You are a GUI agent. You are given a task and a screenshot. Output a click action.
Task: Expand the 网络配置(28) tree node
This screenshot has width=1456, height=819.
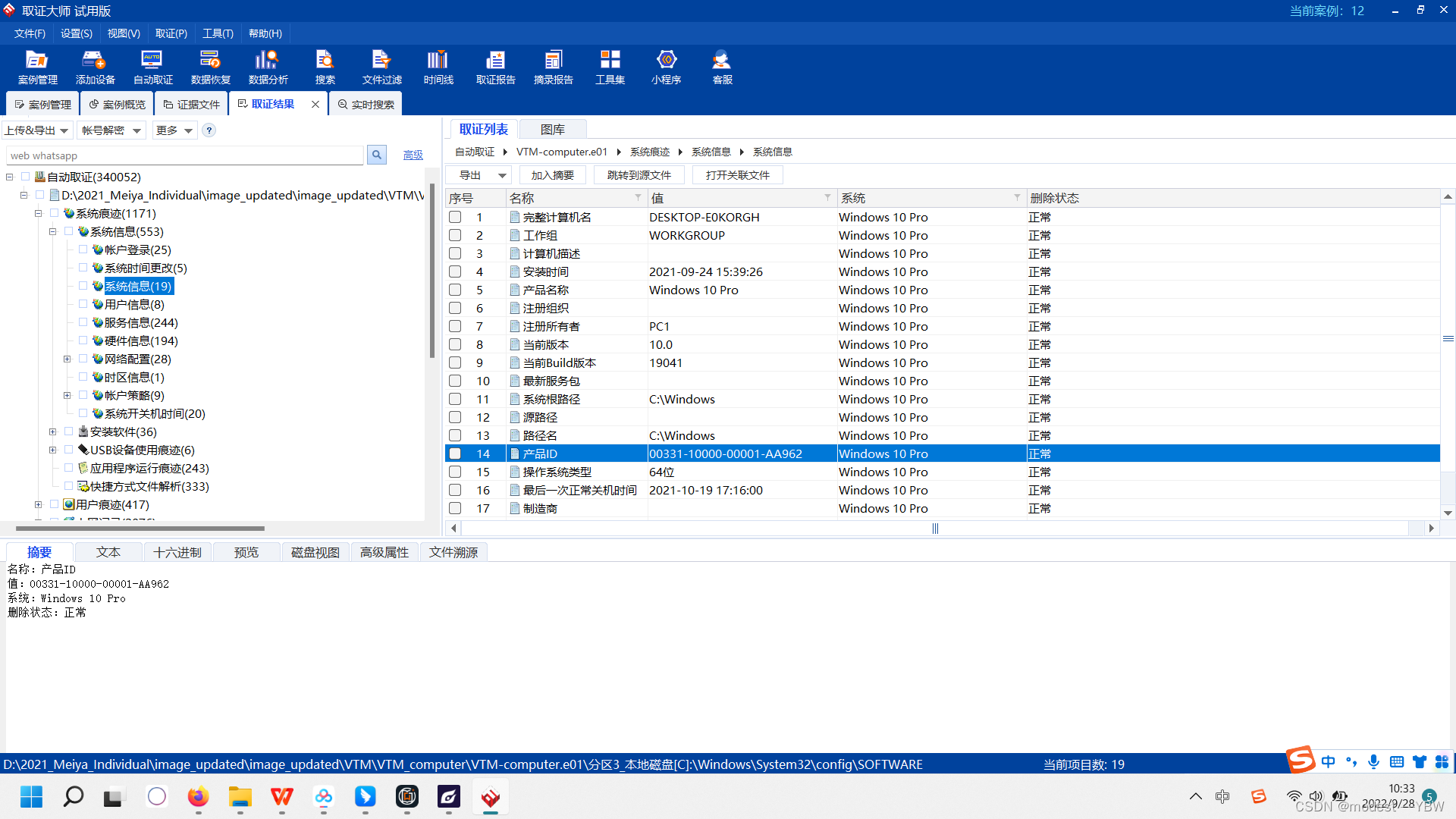pos(67,359)
